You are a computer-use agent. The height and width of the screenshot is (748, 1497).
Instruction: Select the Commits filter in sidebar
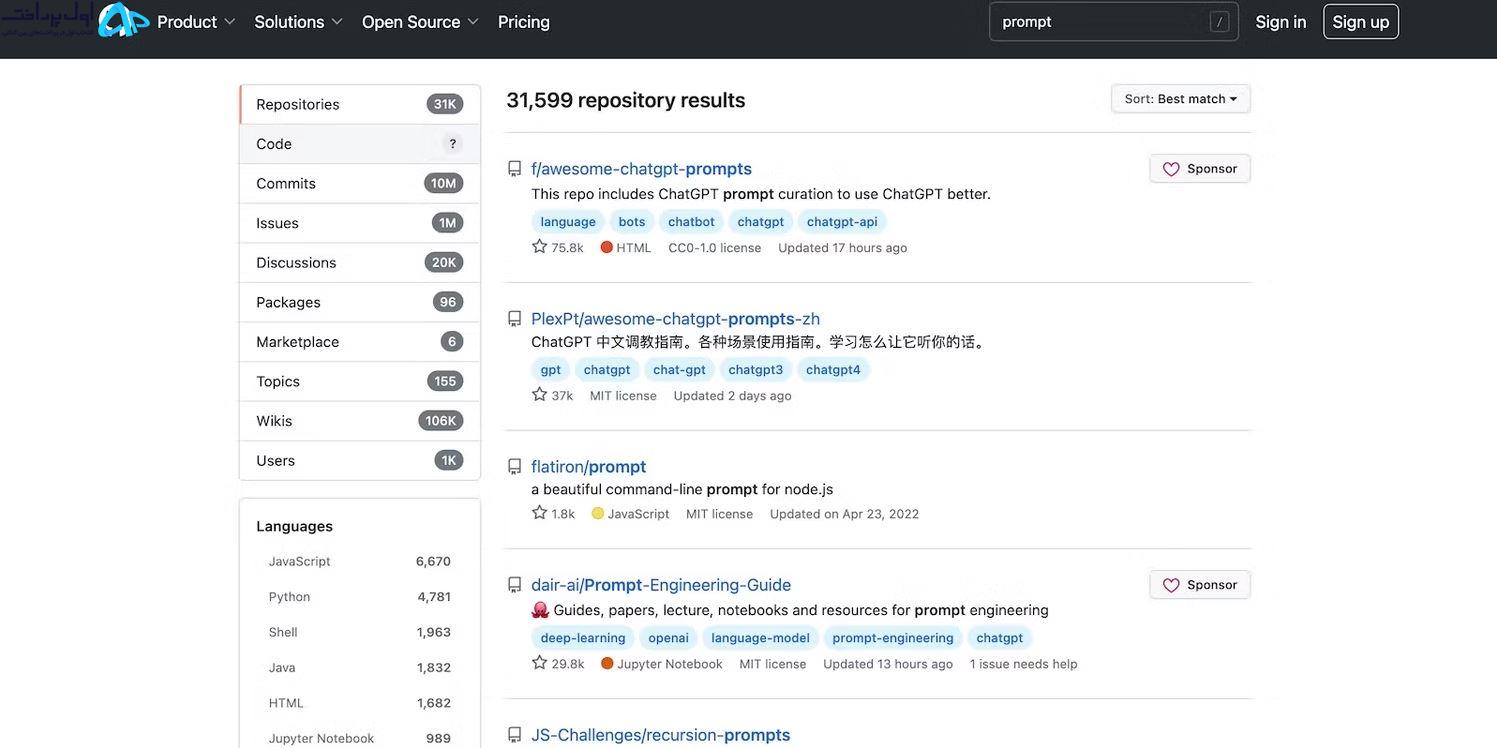pos(360,183)
